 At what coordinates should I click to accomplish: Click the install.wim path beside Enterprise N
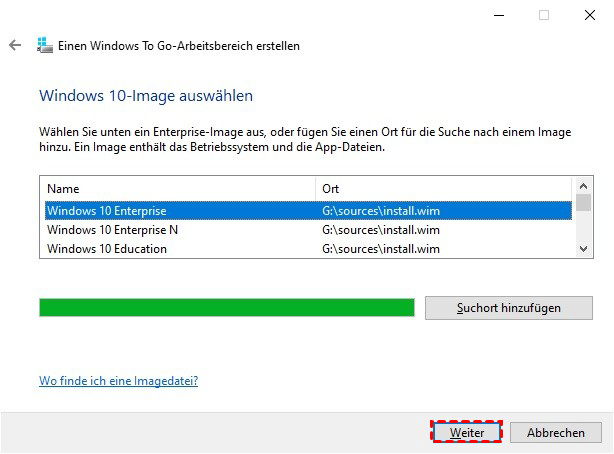pyautogui.click(x=381, y=230)
